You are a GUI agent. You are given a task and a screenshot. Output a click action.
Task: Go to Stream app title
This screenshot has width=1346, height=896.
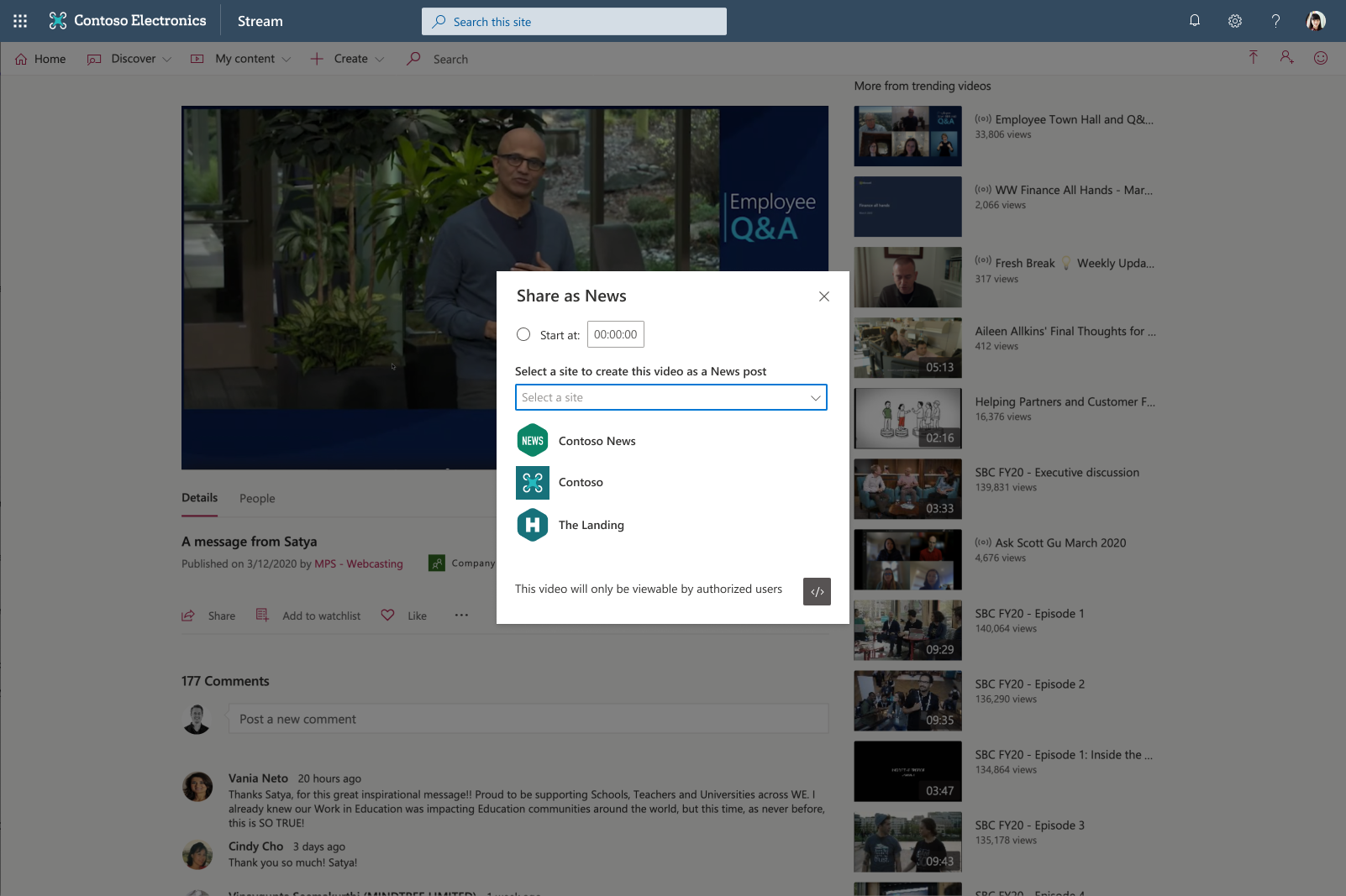click(260, 21)
